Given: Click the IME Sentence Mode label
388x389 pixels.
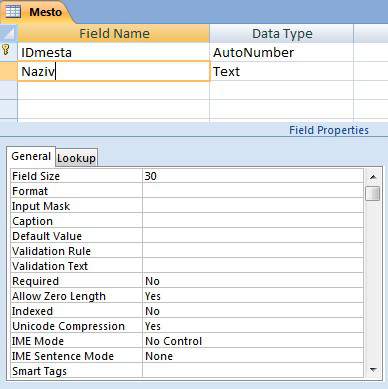Looking at the screenshot, I should click(63, 356).
